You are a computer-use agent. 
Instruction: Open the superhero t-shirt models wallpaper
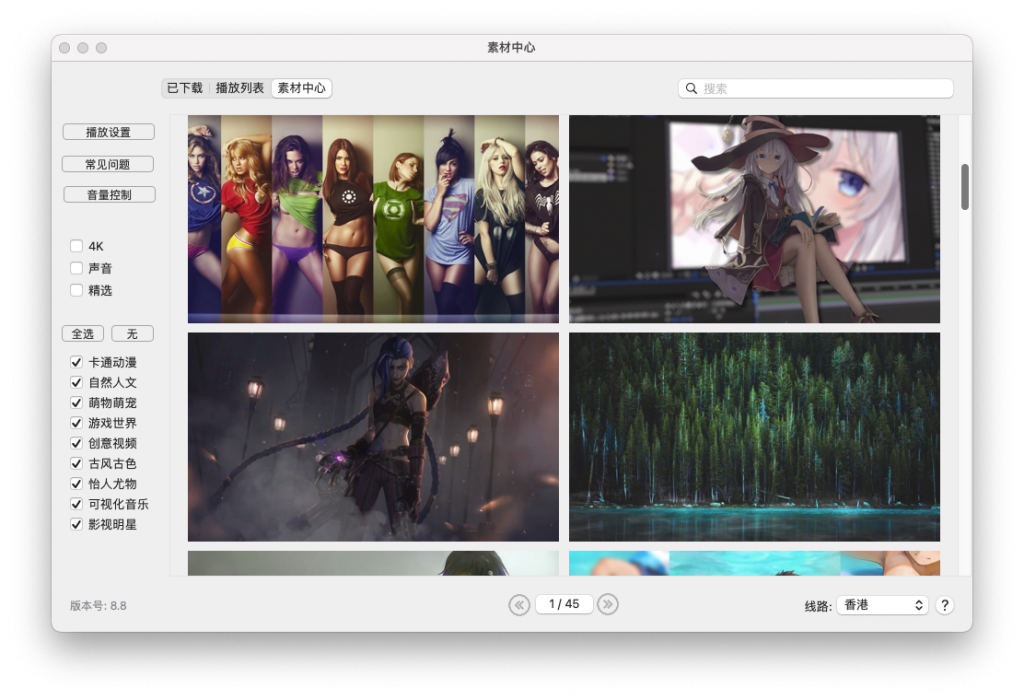click(x=373, y=219)
